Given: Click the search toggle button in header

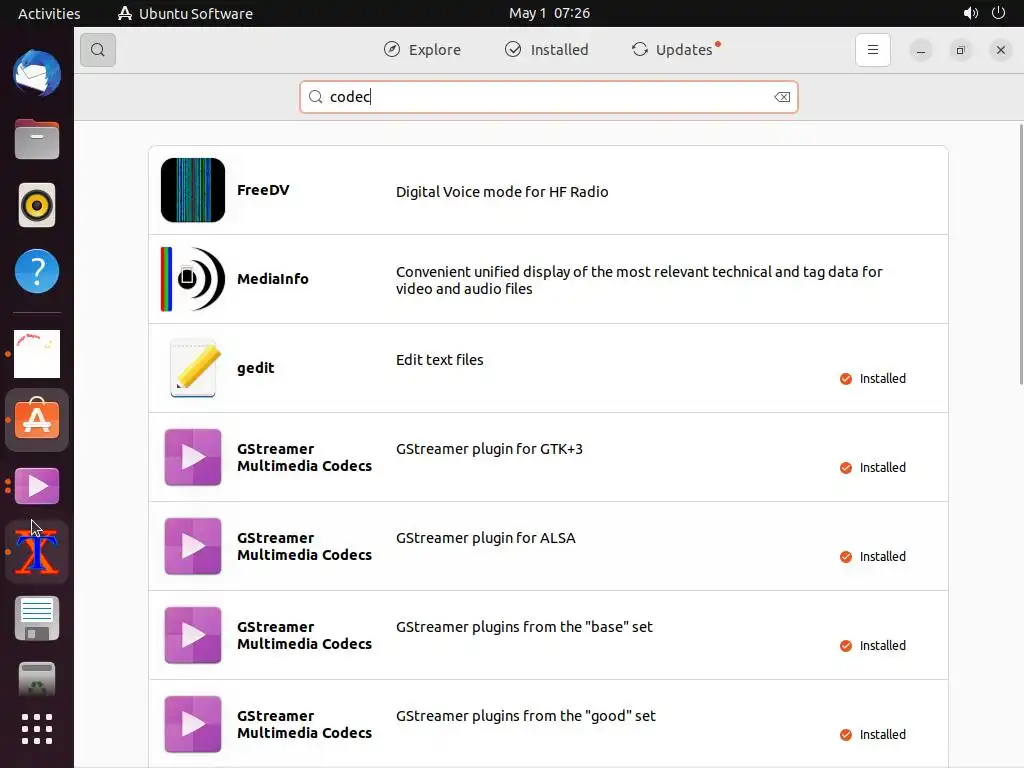Looking at the screenshot, I should [x=98, y=50].
